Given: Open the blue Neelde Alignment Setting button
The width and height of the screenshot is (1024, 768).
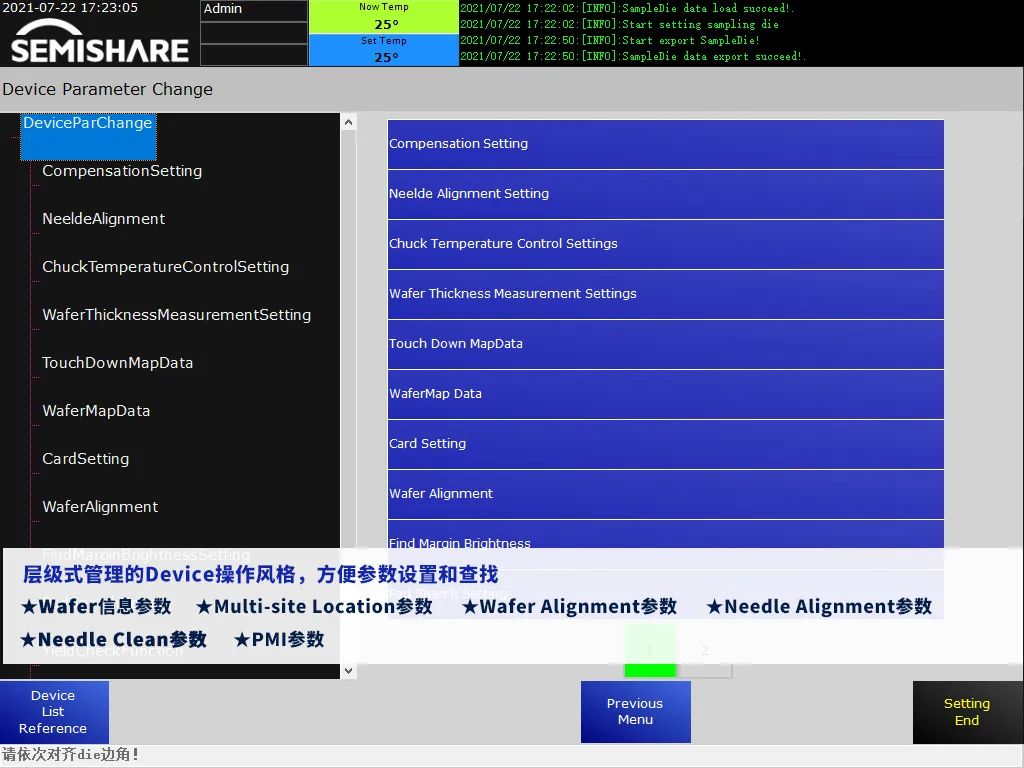Looking at the screenshot, I should click(x=665, y=194).
